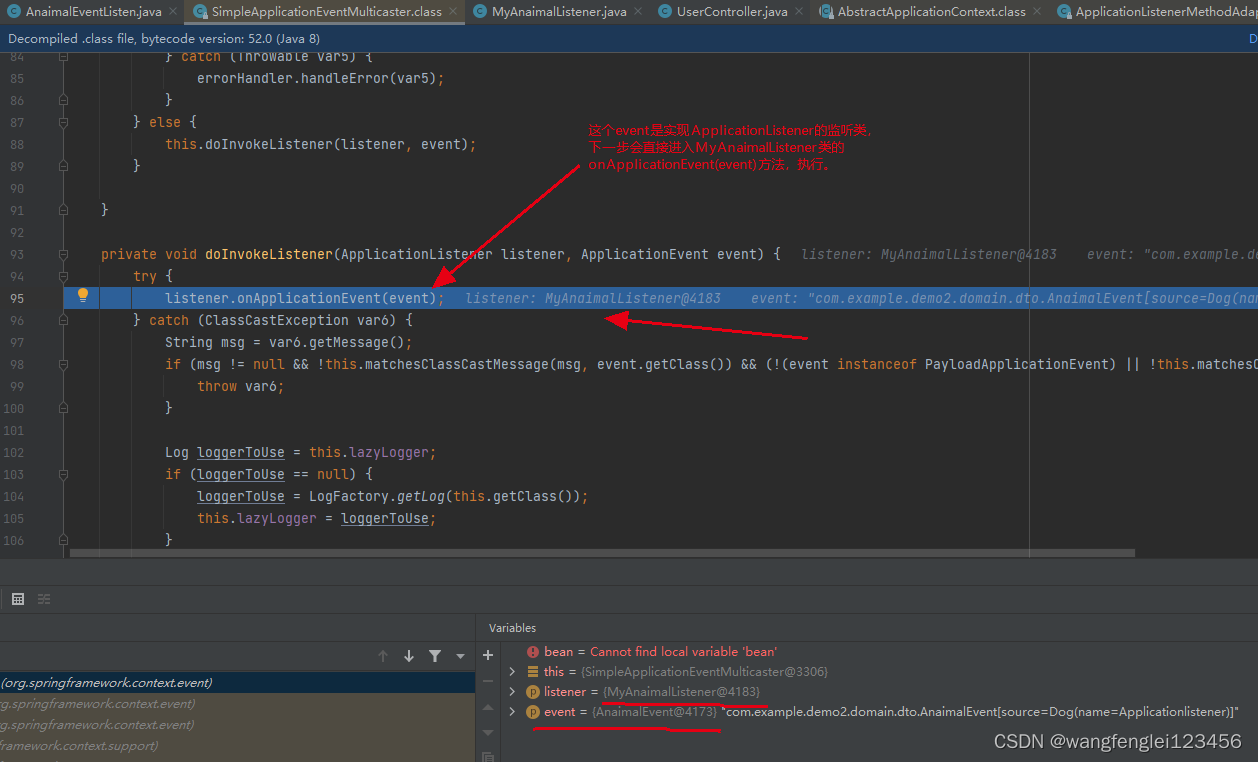Screen dimensions: 1258x762
Task: Click the trace current stream chain icon
Action: (x=44, y=599)
